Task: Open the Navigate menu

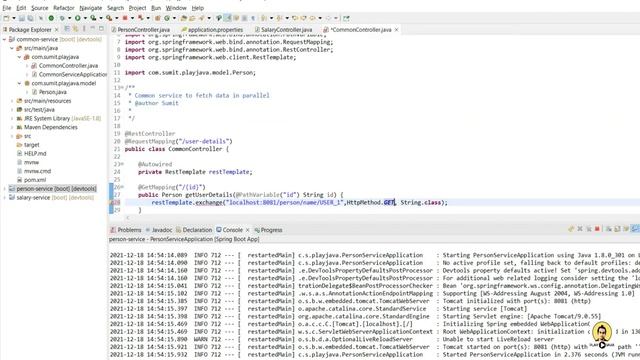Action: pos(91,8)
